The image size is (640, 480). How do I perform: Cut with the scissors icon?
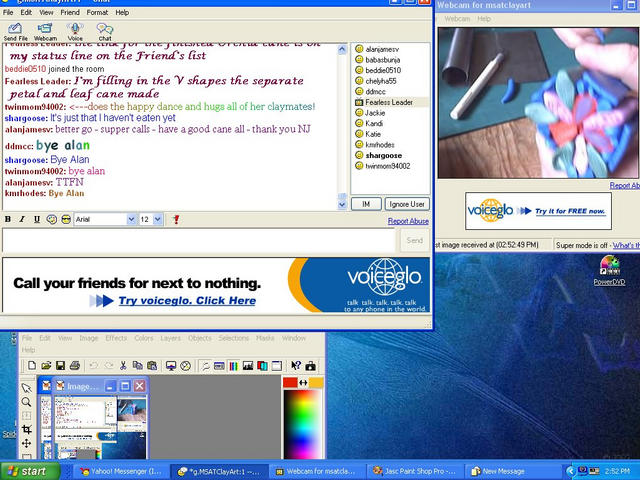coord(123,366)
